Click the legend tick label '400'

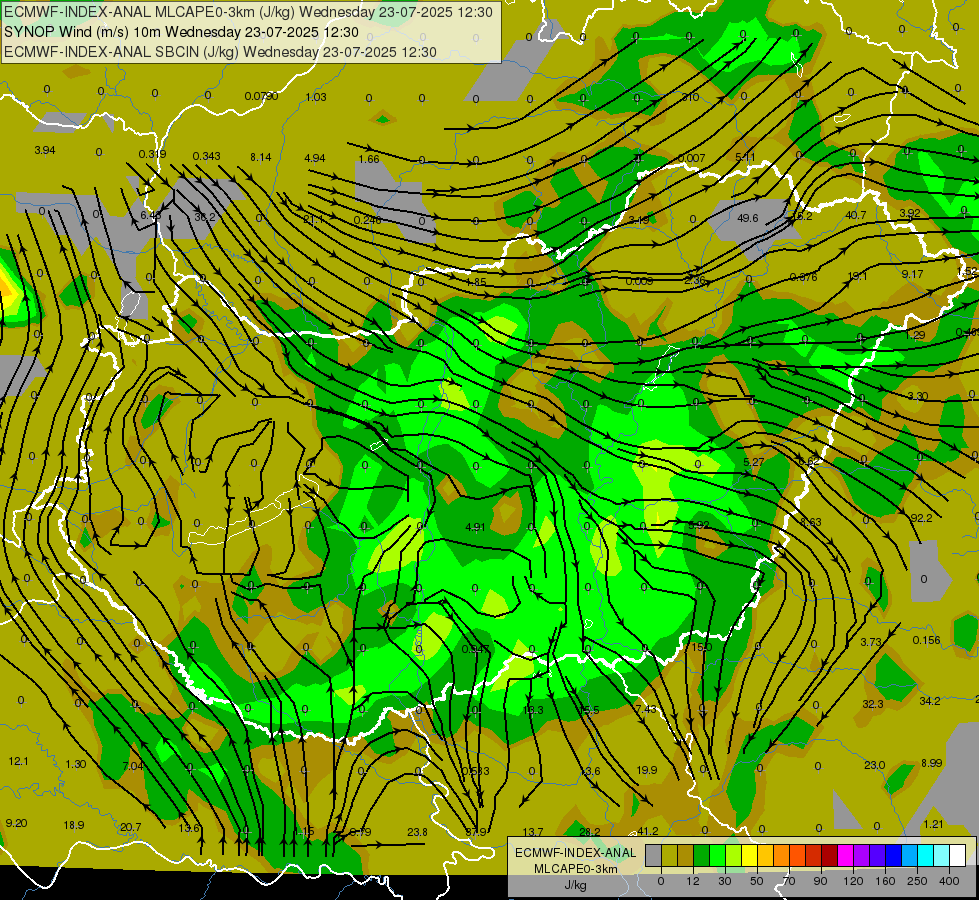tap(949, 881)
